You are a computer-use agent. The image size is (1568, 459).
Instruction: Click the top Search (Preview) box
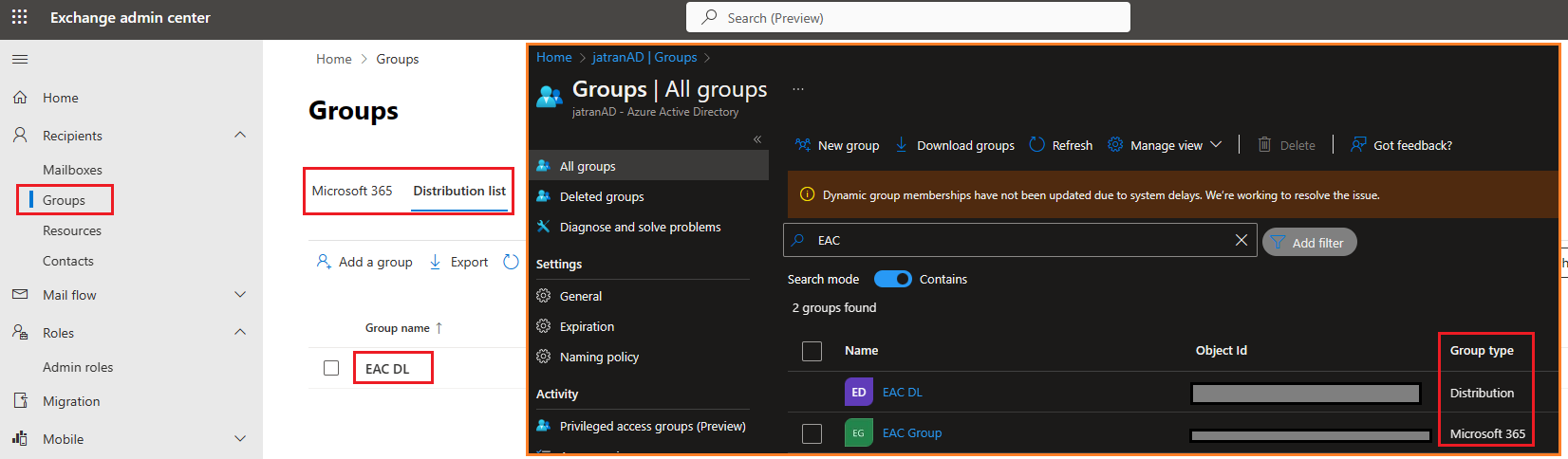click(908, 17)
